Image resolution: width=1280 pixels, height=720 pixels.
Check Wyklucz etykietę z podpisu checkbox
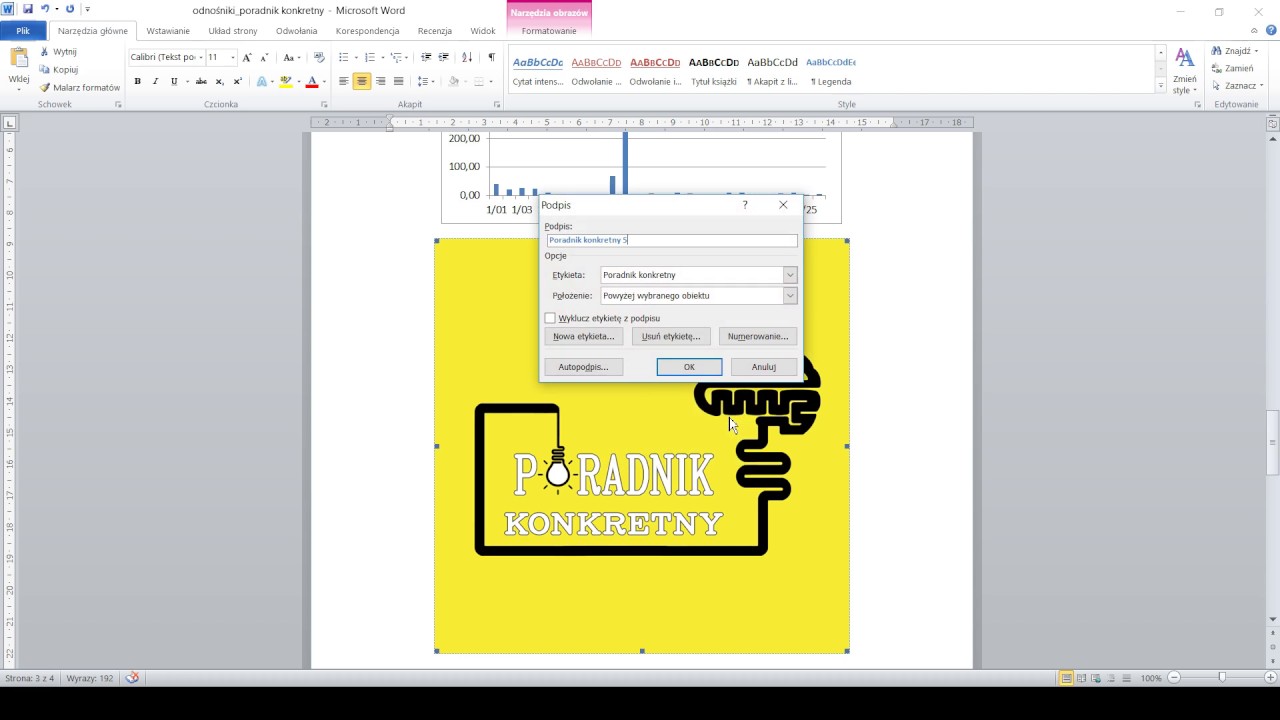click(x=550, y=318)
